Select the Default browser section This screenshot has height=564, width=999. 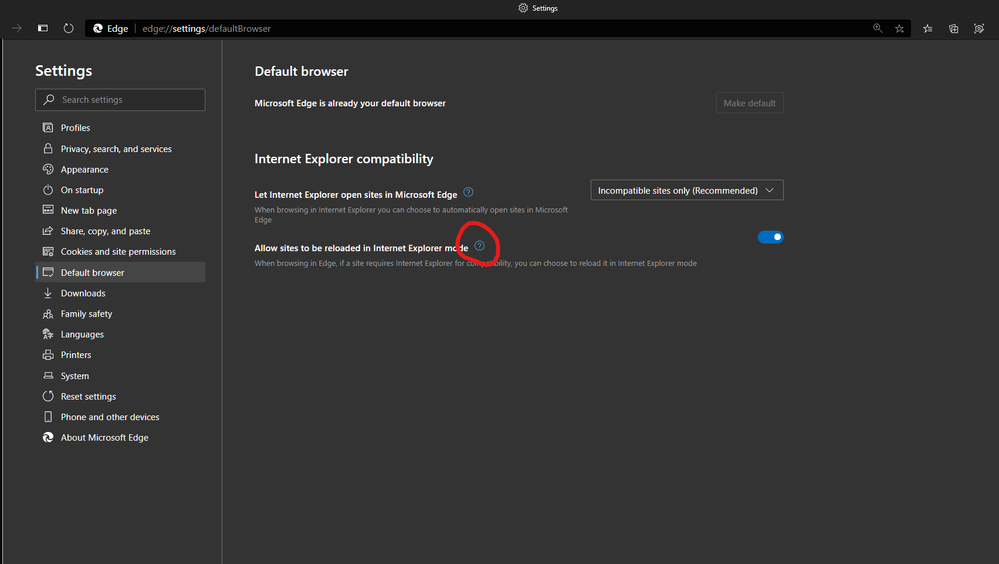(x=120, y=272)
